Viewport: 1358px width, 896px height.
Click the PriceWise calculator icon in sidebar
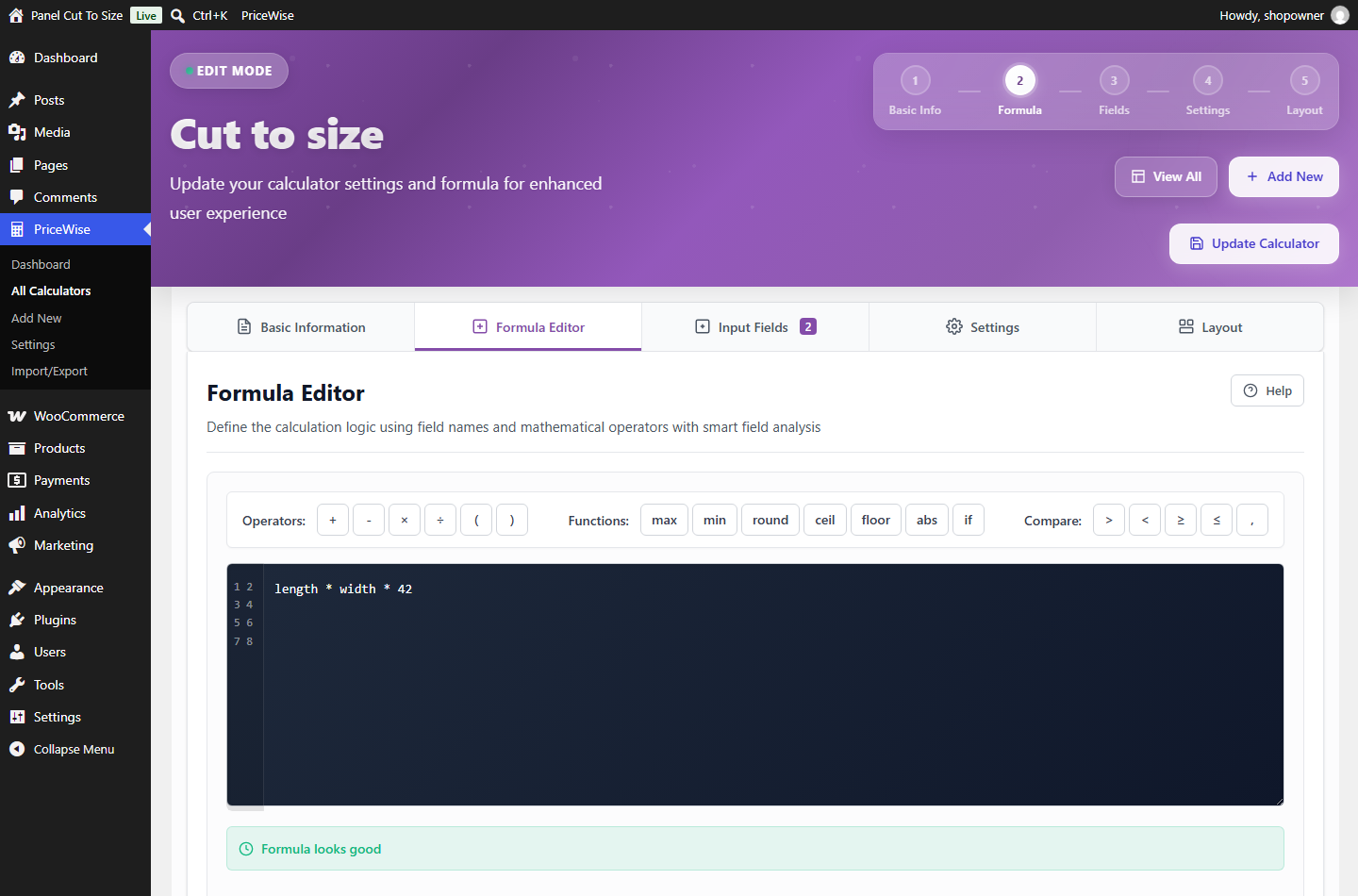(17, 229)
